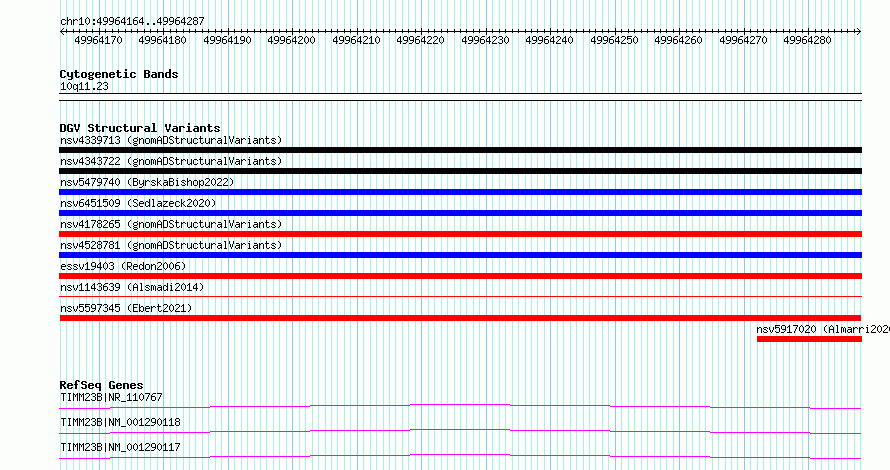
Task: Click ruler position 49964220
Action: 420,40
